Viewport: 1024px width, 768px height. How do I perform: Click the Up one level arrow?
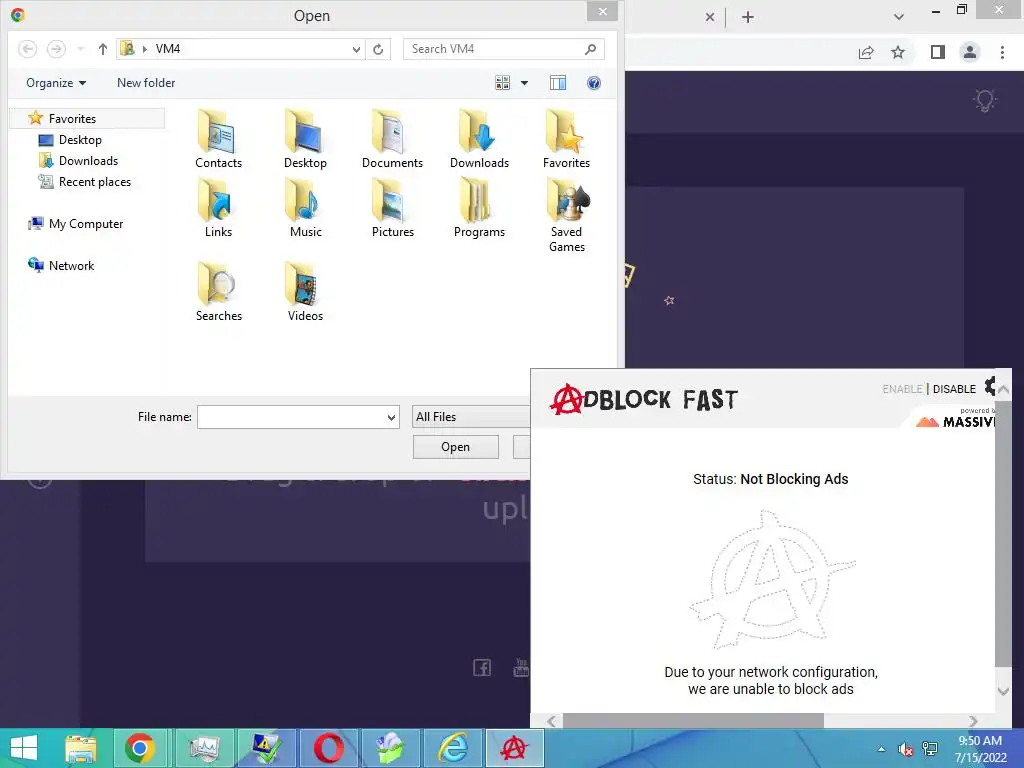[x=103, y=49]
